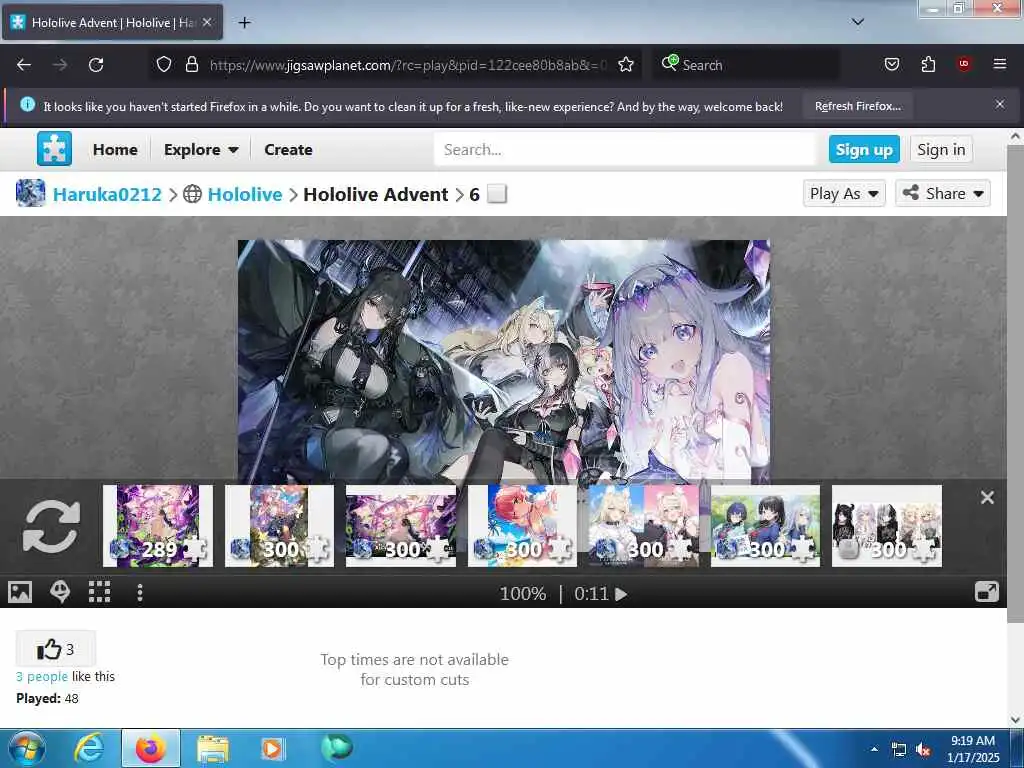Image resolution: width=1024 pixels, height=768 pixels.
Task: Dismiss the Firefox notification bar
Action: (x=1000, y=104)
